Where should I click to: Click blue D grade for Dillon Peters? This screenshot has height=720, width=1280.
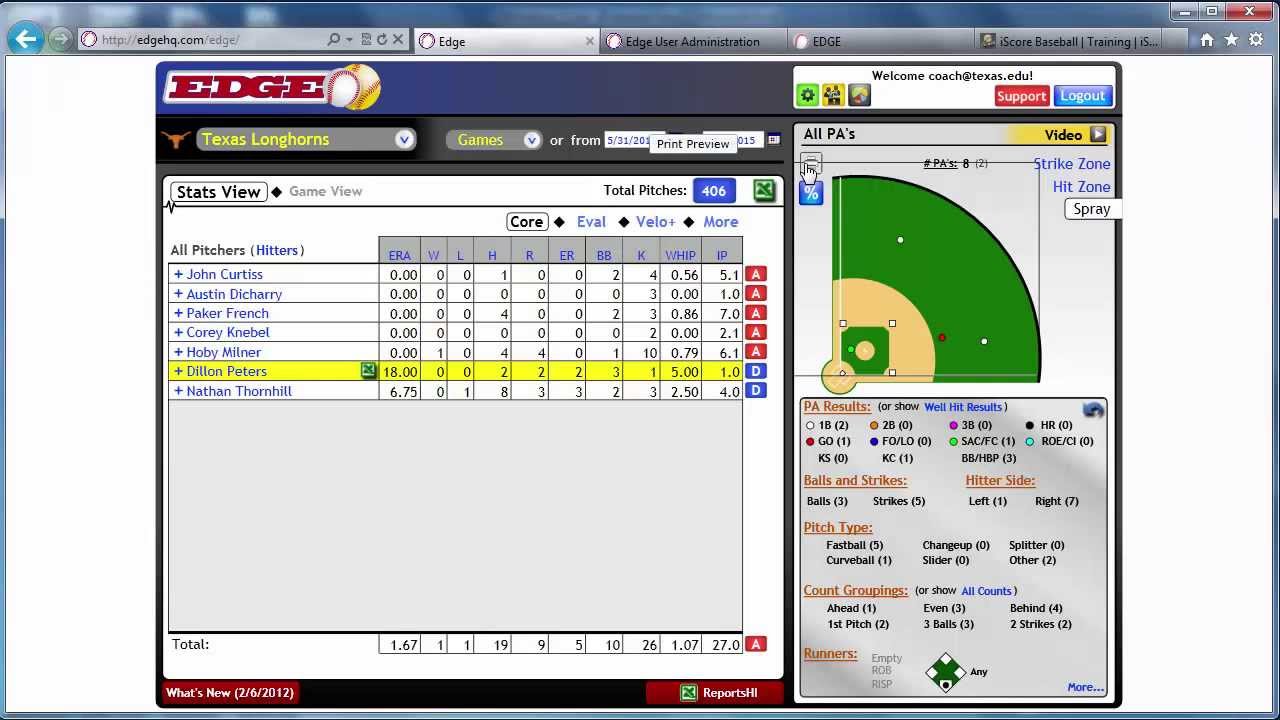(x=755, y=371)
